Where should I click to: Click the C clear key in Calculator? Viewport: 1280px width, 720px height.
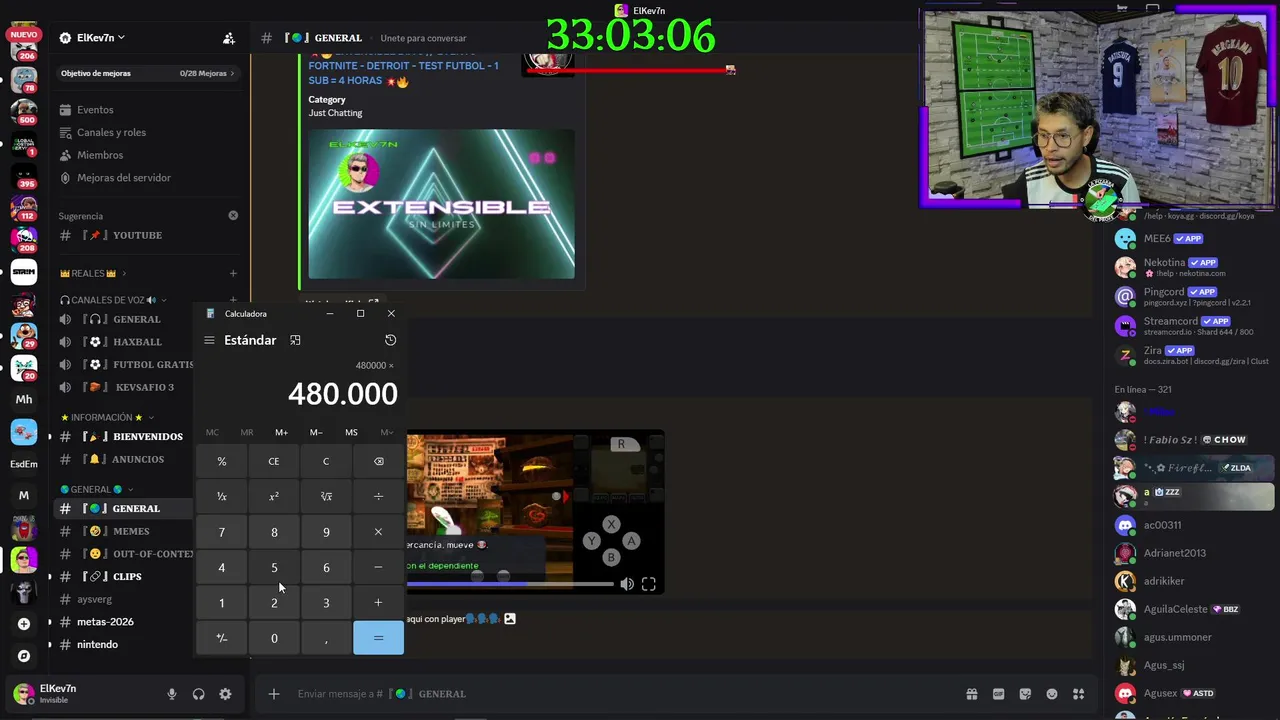(326, 461)
